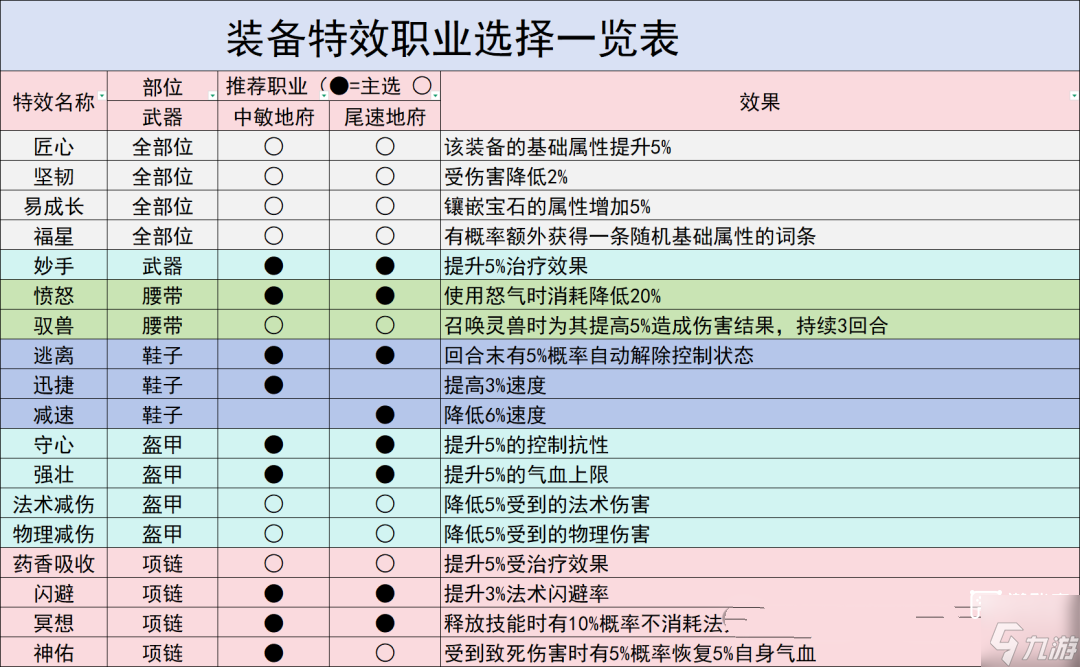
Task: Select the effect text 该装备的基础属性提升5%
Action: (x=557, y=147)
